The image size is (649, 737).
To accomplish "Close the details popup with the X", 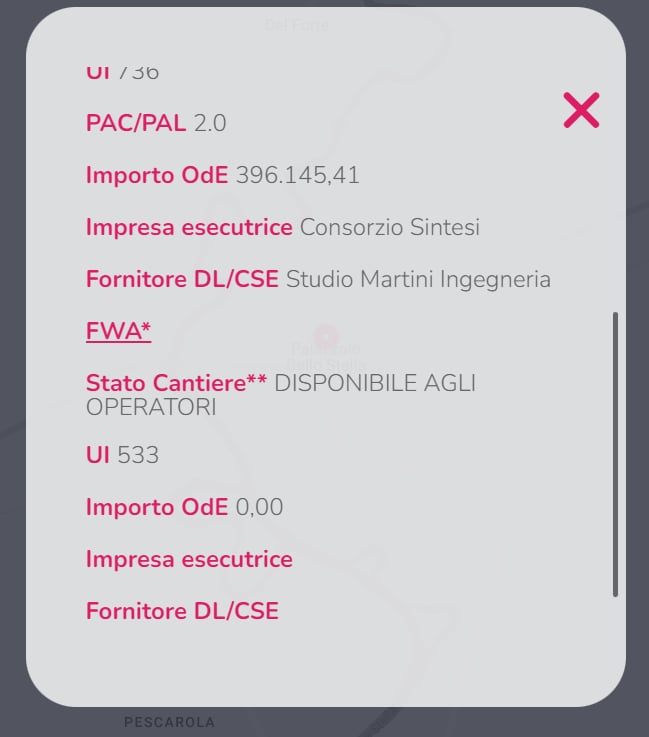I will tap(581, 110).
